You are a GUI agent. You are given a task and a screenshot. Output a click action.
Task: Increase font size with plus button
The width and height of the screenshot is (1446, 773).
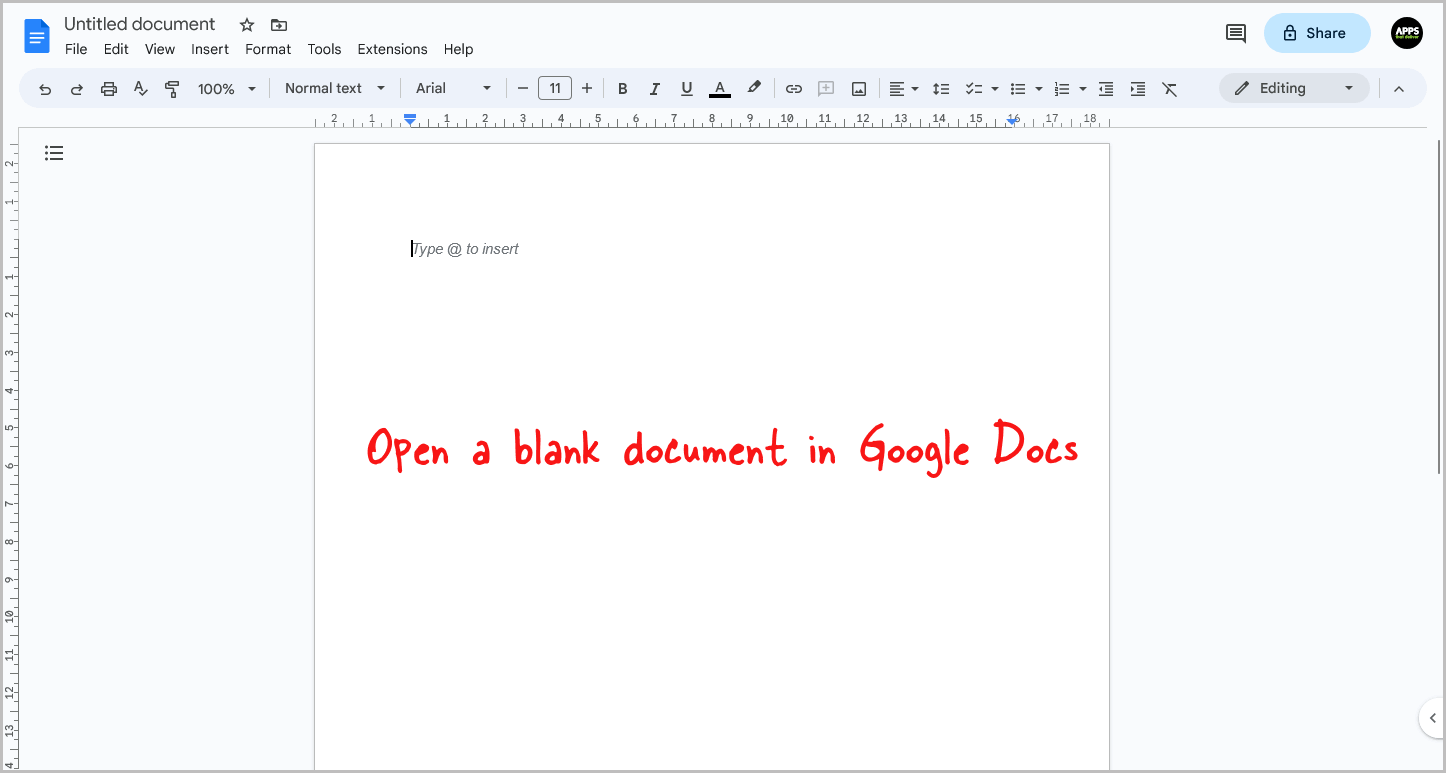click(587, 88)
